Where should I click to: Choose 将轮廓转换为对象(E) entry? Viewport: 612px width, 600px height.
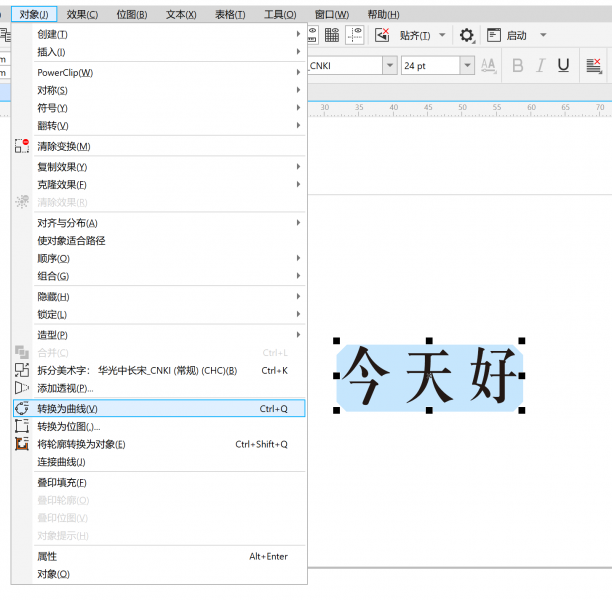(x=169, y=444)
